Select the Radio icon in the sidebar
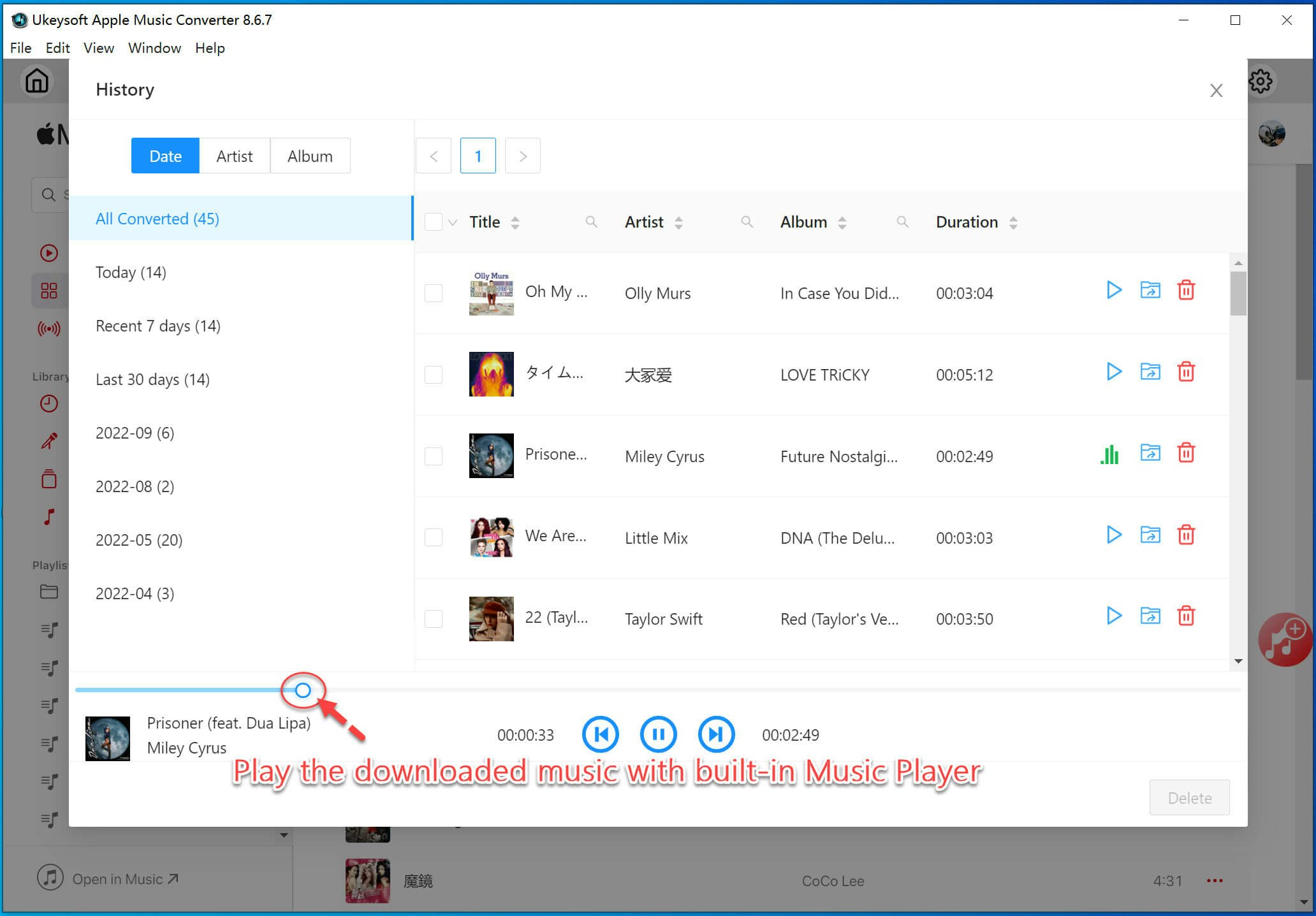Image resolution: width=1316 pixels, height=916 pixels. point(49,329)
